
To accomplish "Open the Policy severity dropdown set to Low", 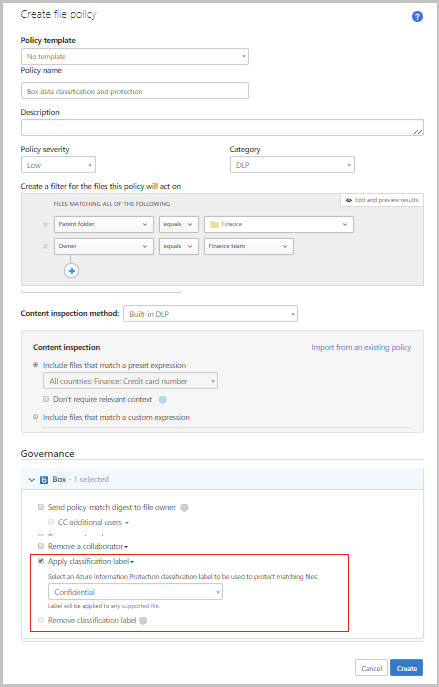I will pos(58,165).
